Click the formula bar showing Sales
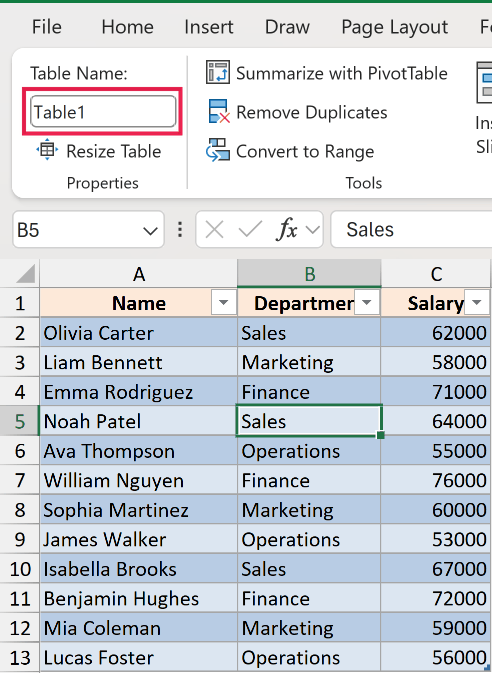The image size is (492, 673). [x=411, y=229]
